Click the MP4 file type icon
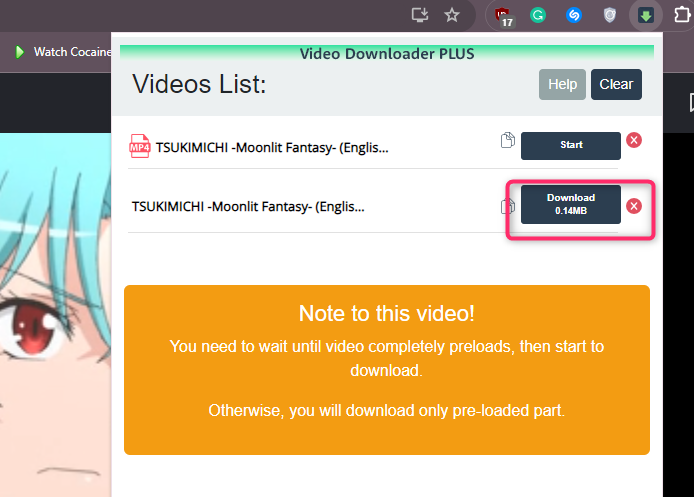 click(139, 146)
